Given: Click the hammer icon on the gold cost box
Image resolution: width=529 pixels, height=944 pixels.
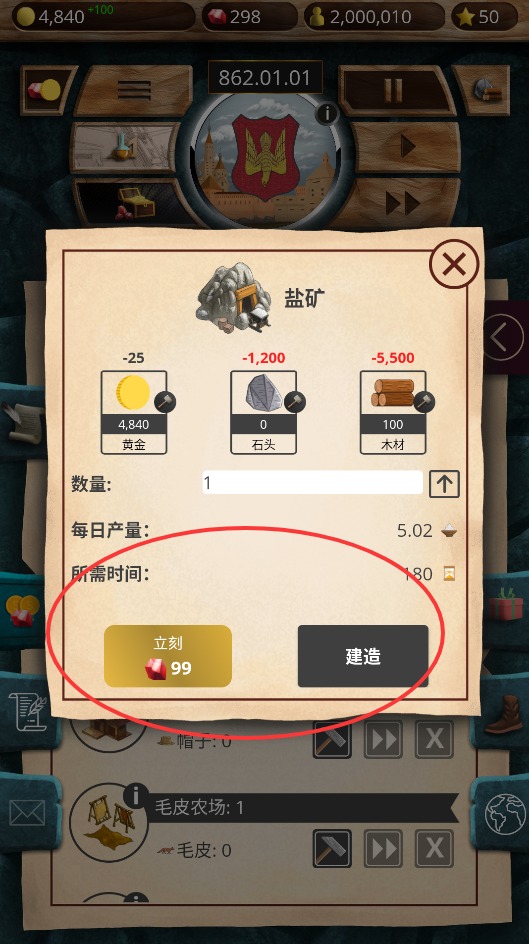Looking at the screenshot, I should point(164,402).
